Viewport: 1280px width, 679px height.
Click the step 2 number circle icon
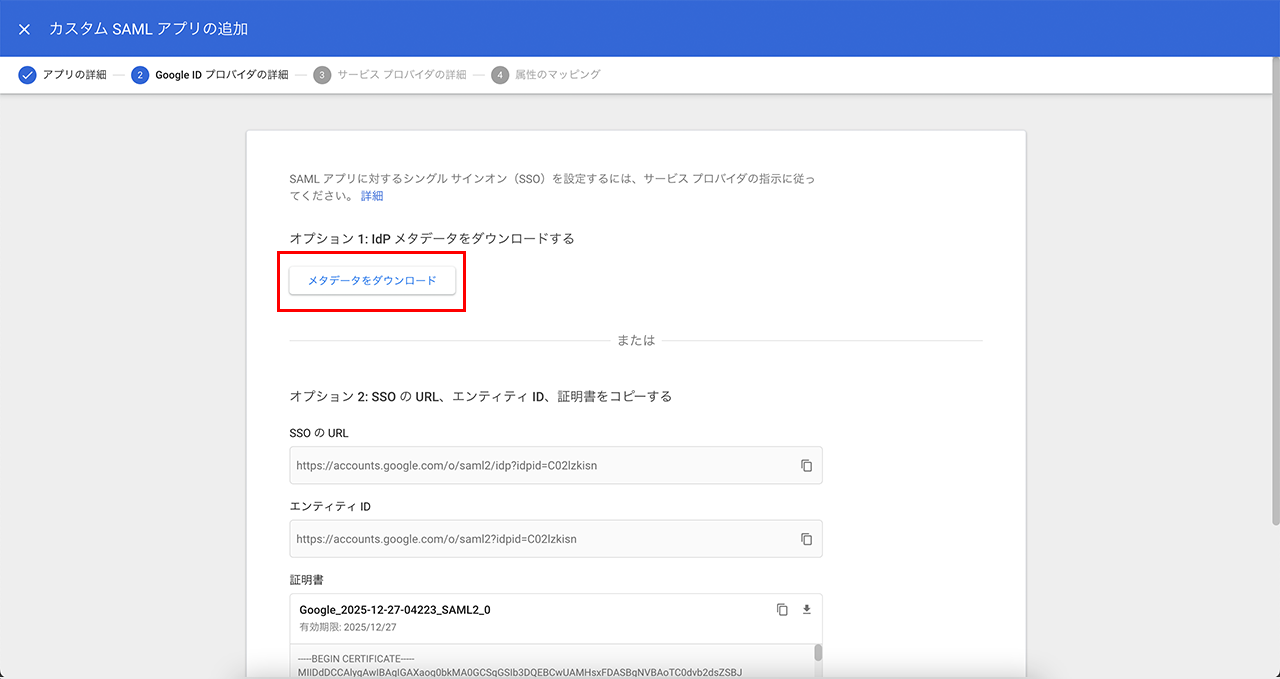point(140,75)
